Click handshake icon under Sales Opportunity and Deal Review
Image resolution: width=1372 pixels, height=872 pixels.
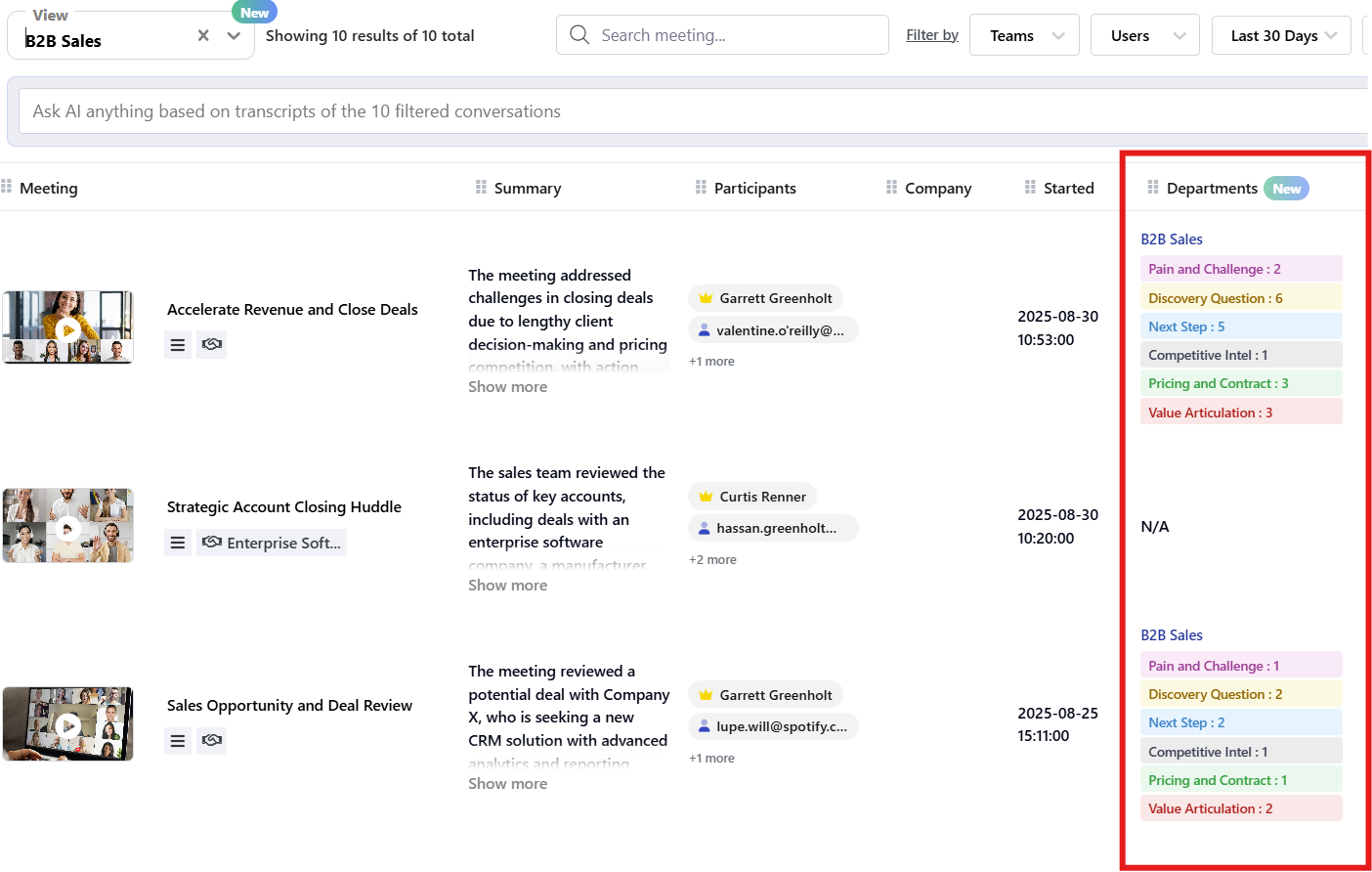[212, 741]
